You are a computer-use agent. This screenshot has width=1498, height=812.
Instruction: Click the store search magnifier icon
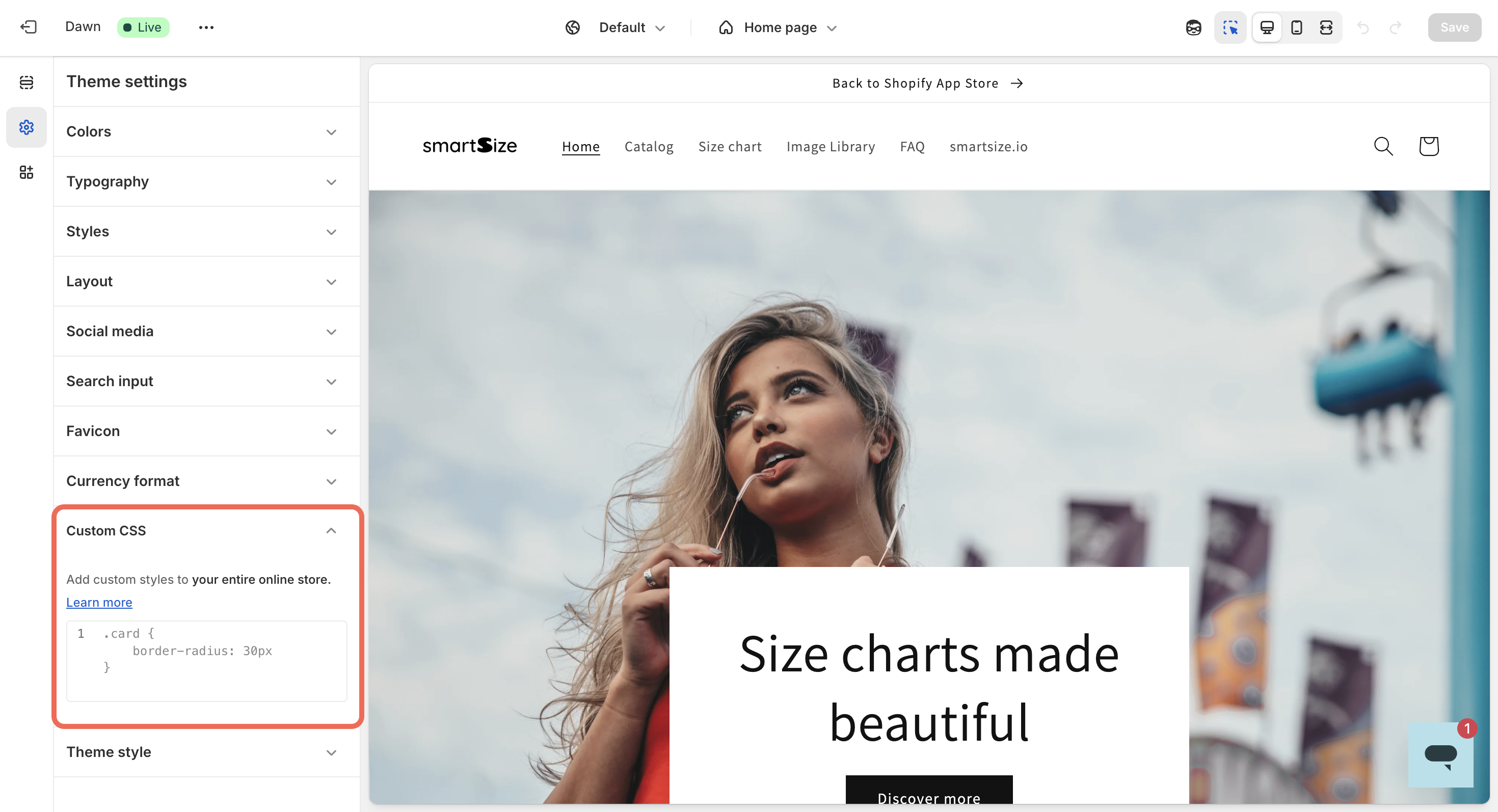click(x=1383, y=147)
